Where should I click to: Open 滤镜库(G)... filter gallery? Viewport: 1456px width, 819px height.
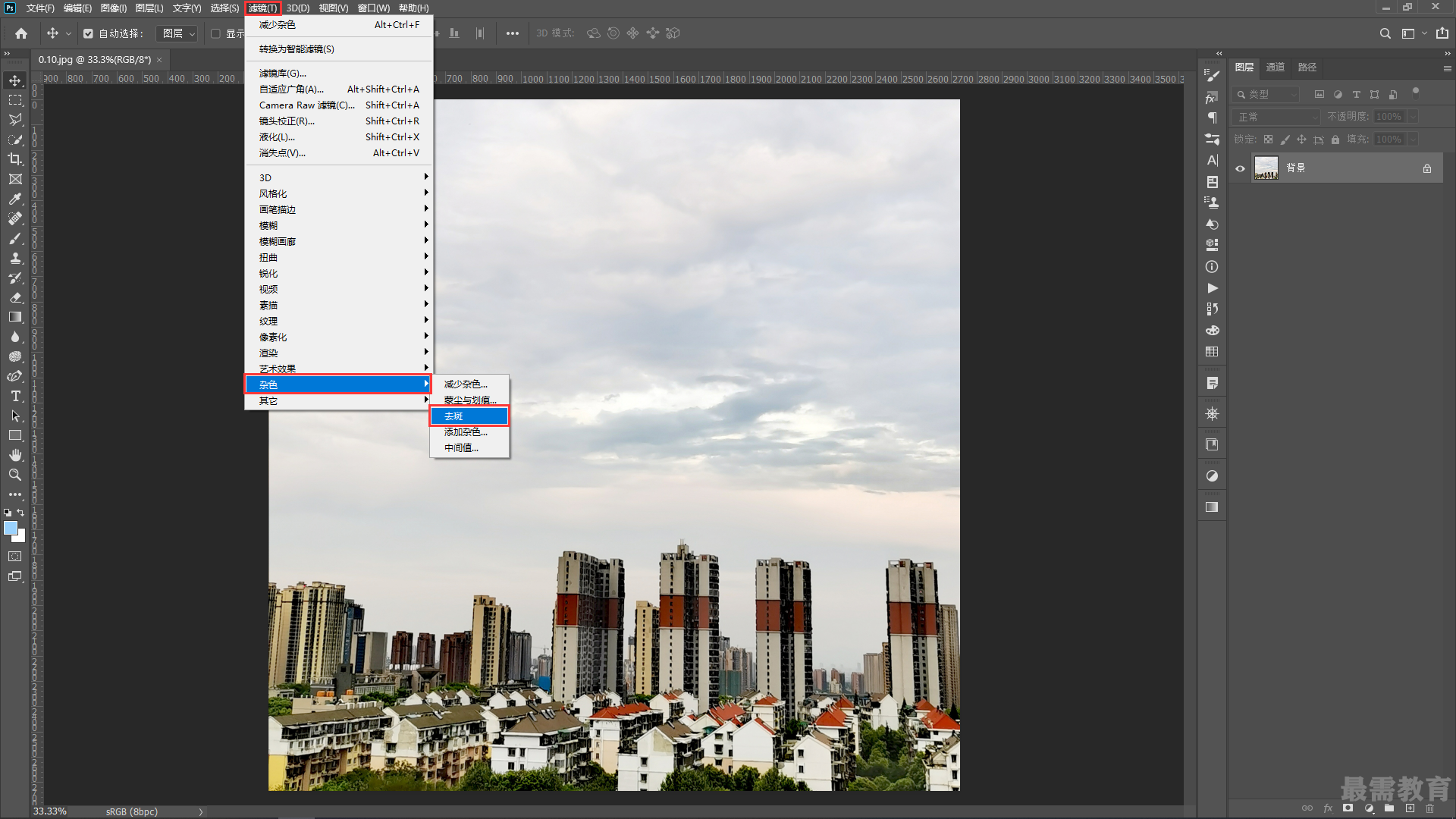[x=338, y=73]
